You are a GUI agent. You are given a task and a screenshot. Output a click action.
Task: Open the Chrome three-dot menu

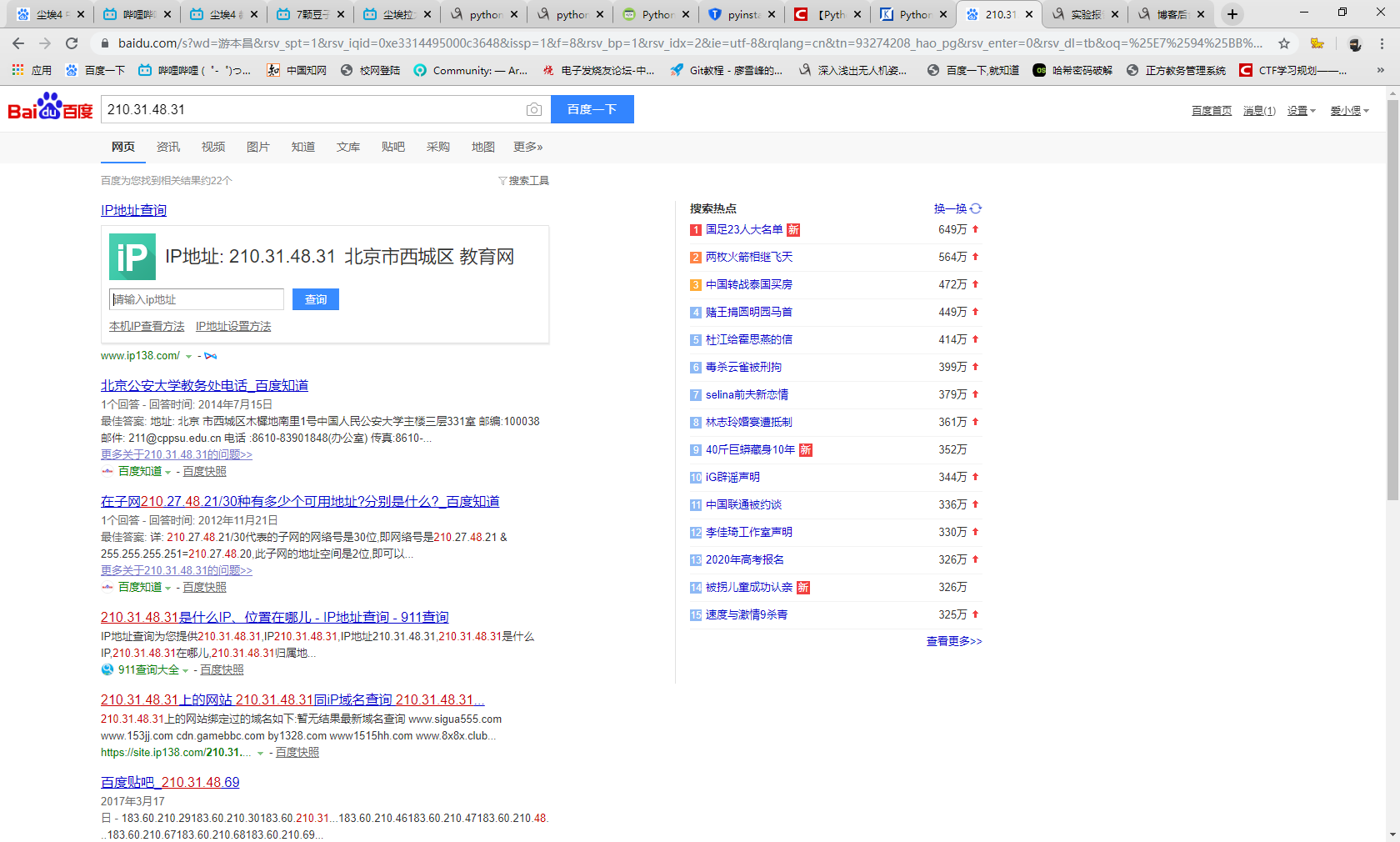[1382, 43]
